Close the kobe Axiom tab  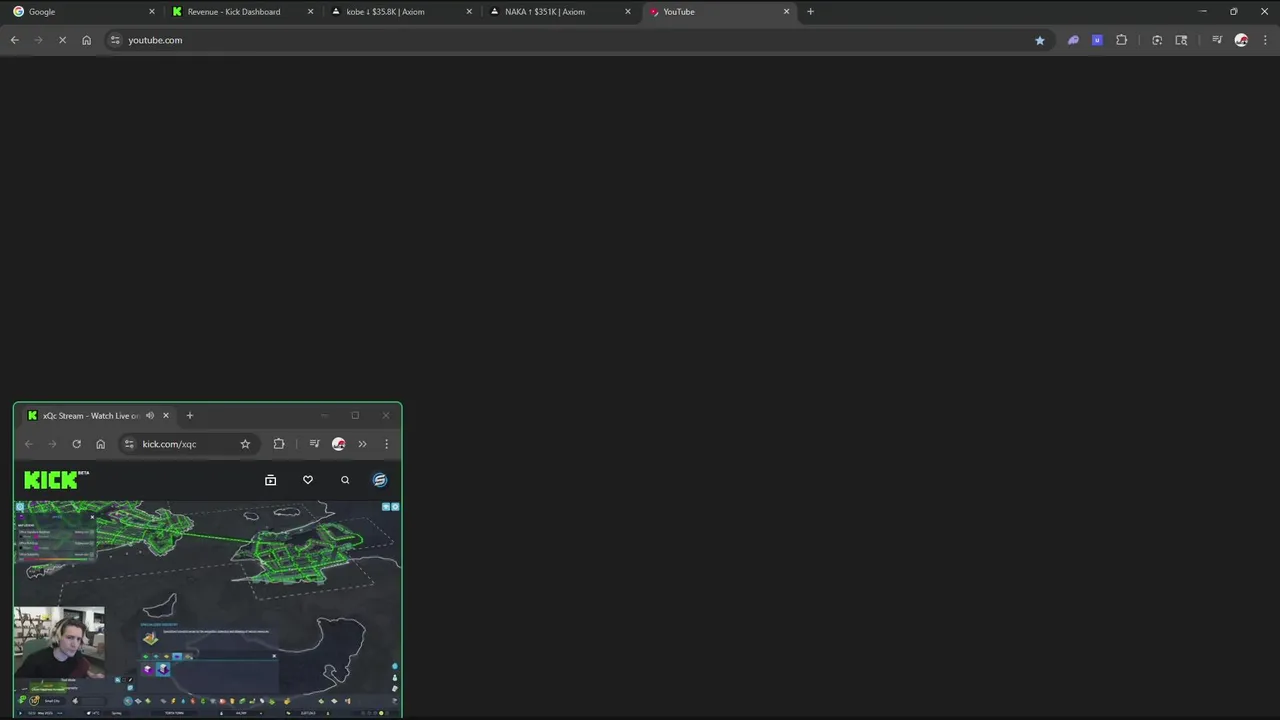coord(469,12)
